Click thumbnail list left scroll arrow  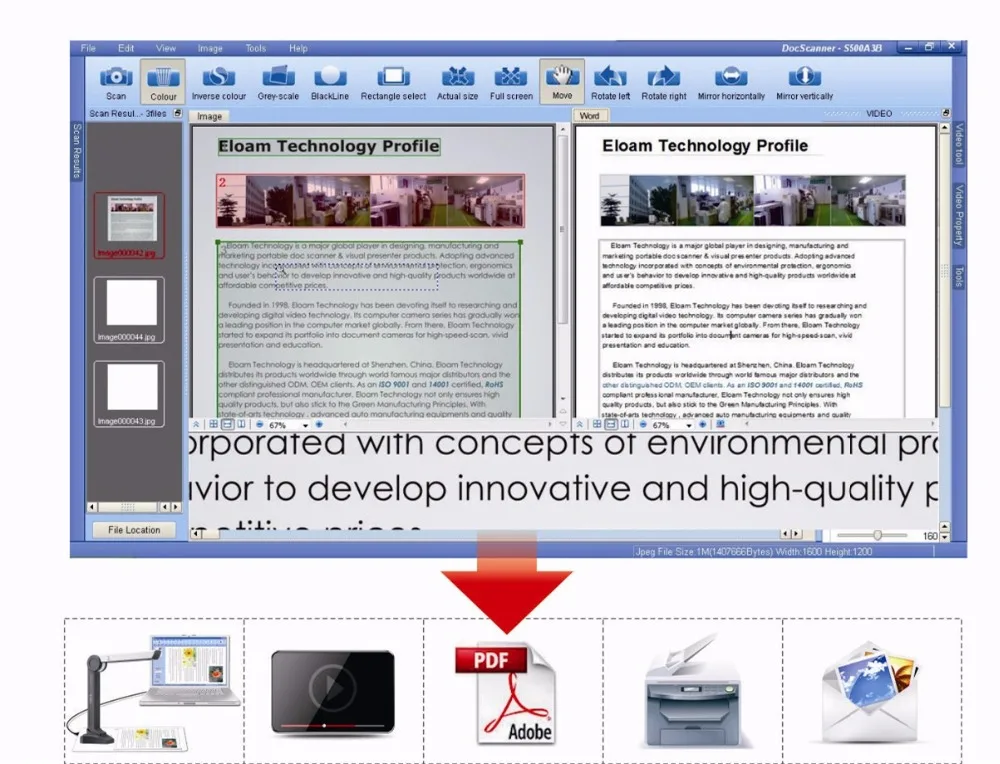tap(92, 507)
